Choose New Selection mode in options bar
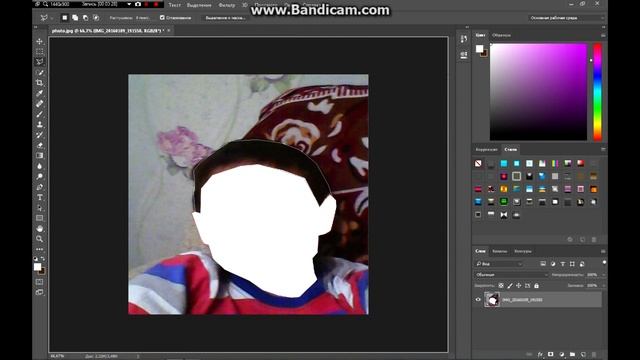 point(64,18)
